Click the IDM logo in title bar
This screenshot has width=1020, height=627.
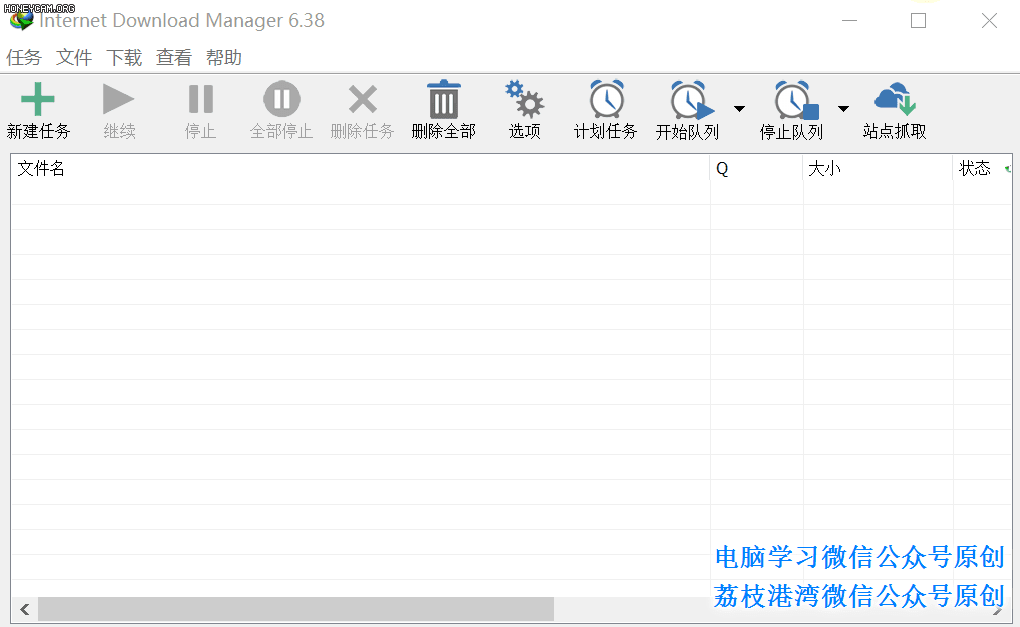click(21, 20)
